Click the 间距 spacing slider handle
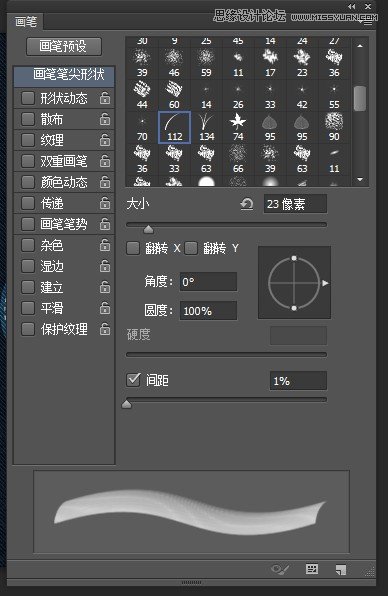 point(127,404)
